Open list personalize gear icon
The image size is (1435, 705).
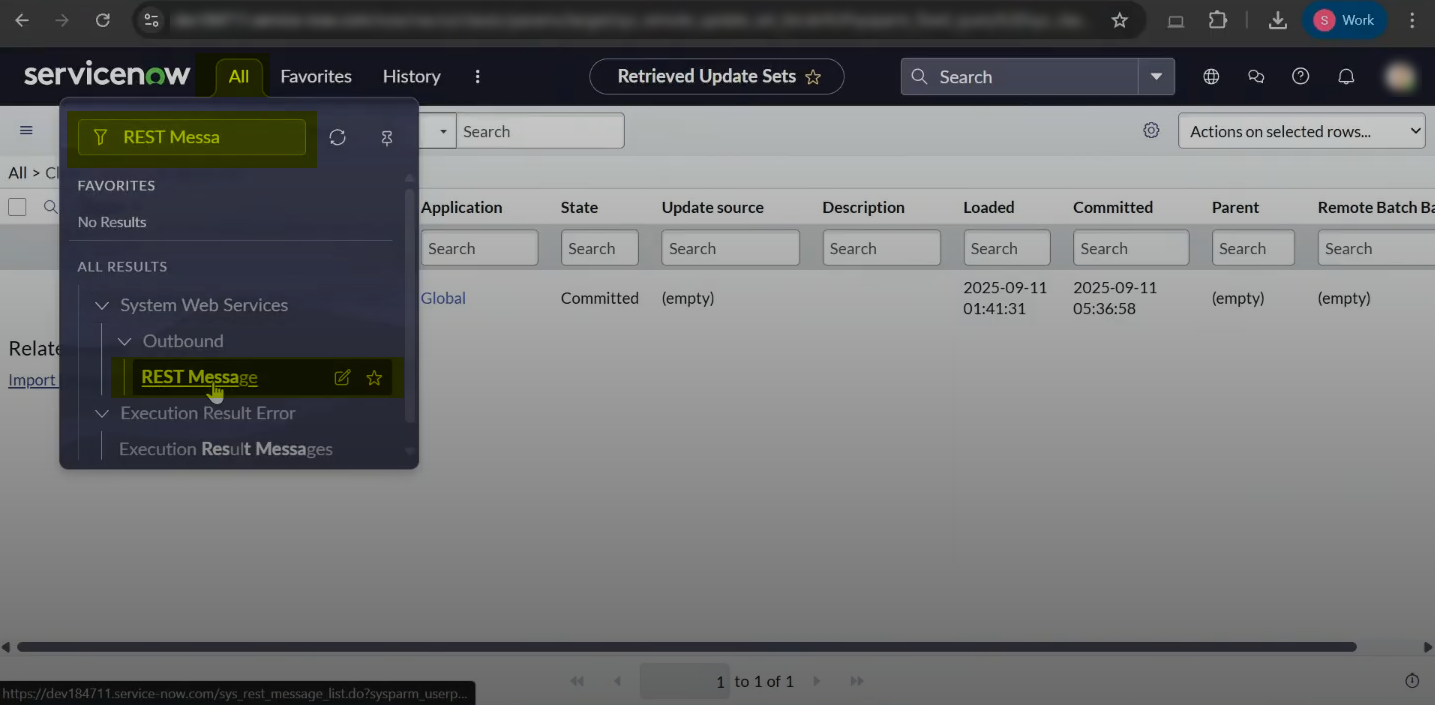1151,130
